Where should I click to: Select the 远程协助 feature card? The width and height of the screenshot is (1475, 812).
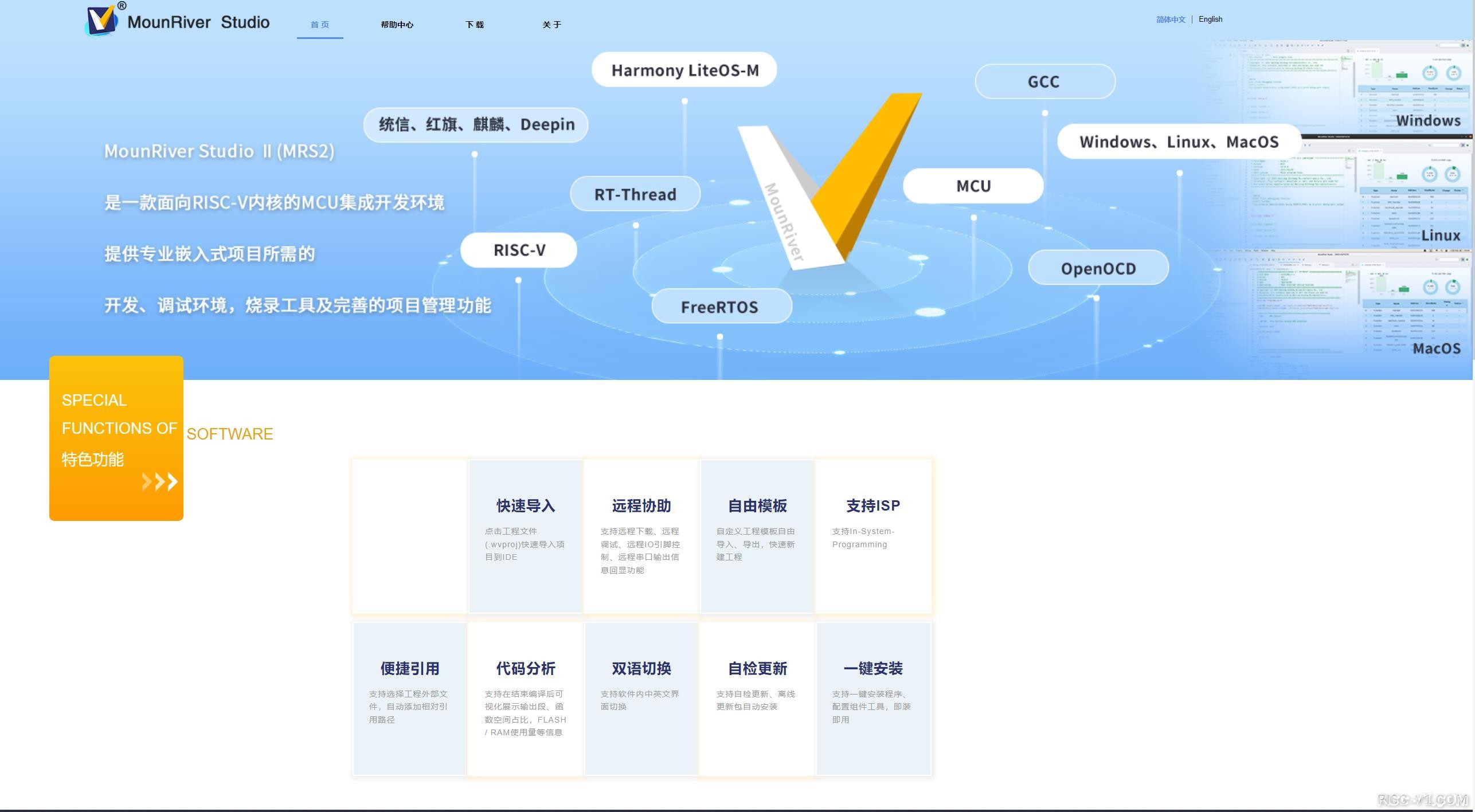(641, 536)
